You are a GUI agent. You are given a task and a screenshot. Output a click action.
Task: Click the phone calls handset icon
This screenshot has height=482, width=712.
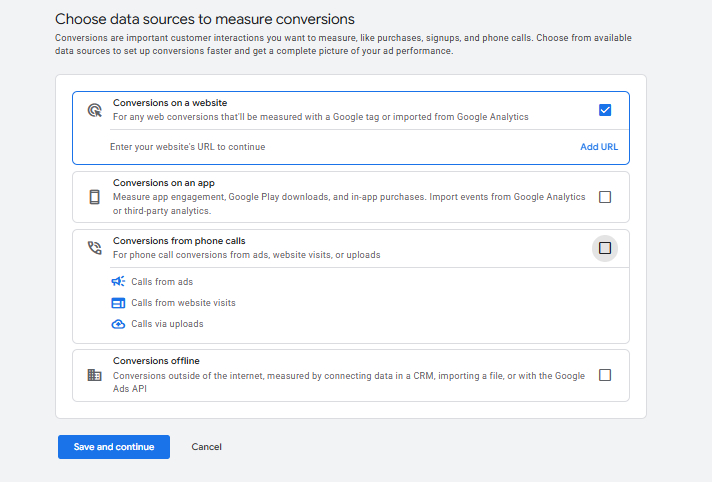pos(95,248)
